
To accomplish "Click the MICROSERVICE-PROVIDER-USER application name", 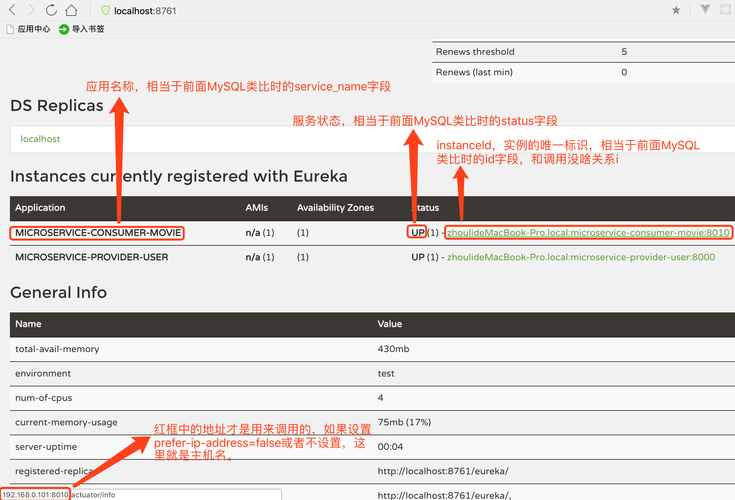I will [x=91, y=257].
